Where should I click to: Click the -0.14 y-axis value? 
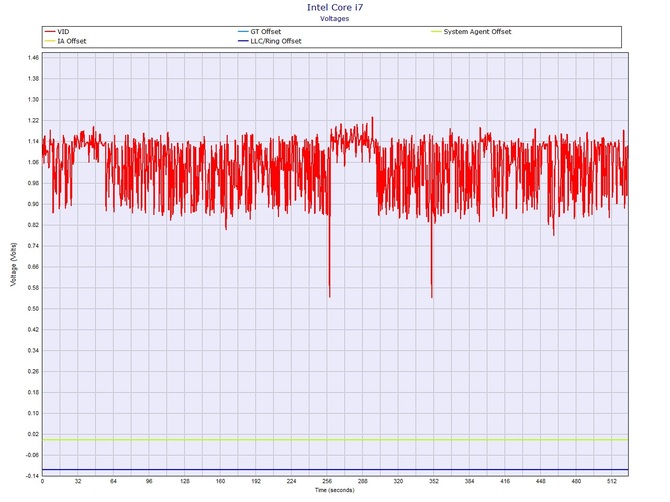(x=33, y=476)
